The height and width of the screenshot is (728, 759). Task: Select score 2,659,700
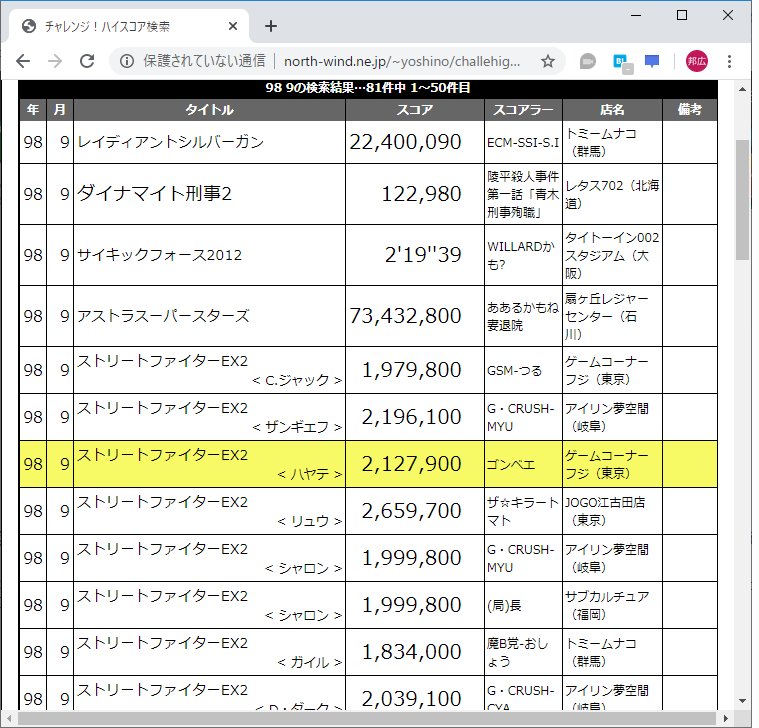(x=411, y=511)
